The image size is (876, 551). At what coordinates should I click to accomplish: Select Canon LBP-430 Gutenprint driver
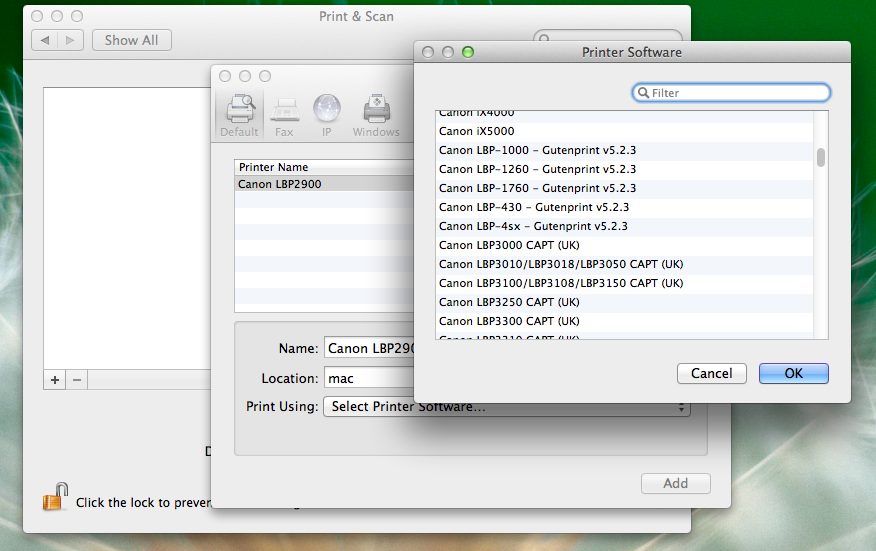(624, 207)
